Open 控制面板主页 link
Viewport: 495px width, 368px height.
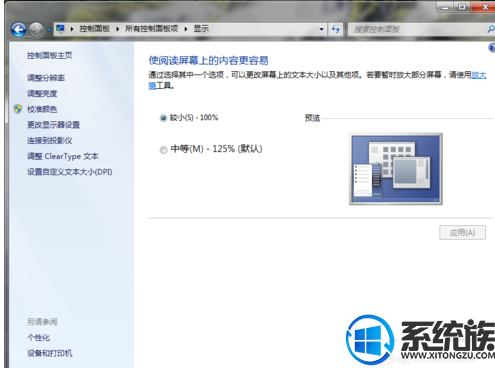(50, 55)
